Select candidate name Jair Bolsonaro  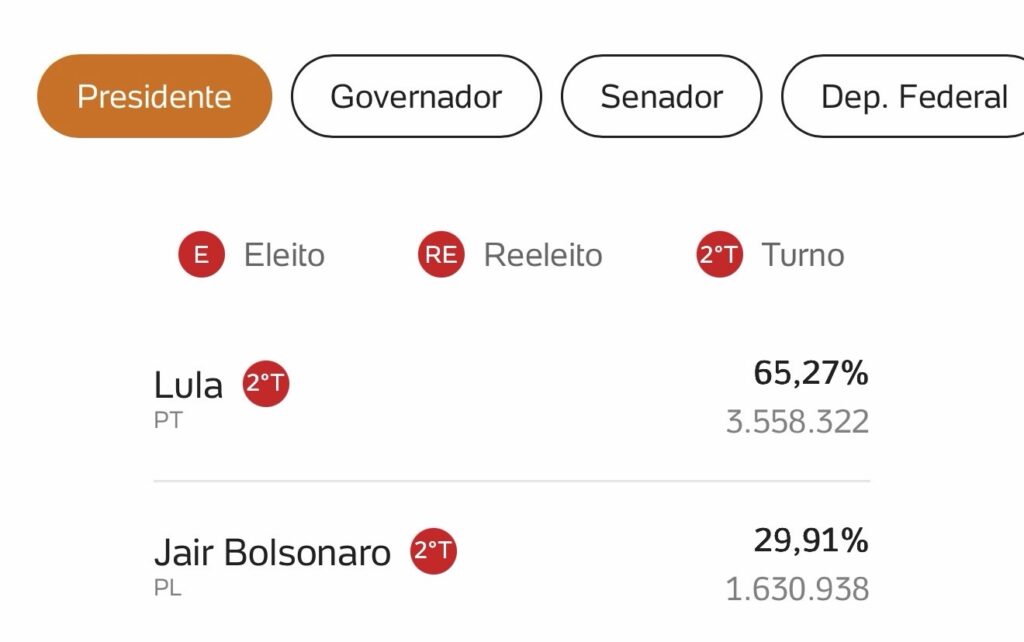[272, 552]
